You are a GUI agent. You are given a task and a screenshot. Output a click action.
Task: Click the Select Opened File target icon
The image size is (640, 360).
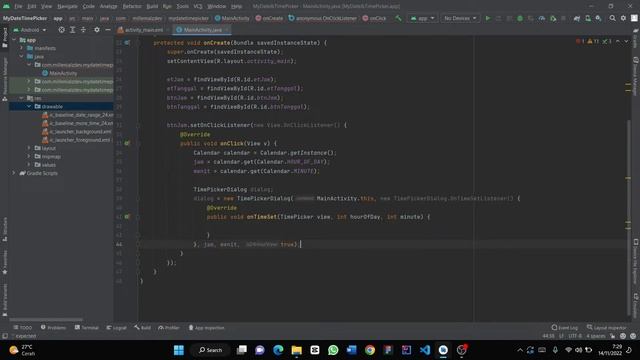61,30
